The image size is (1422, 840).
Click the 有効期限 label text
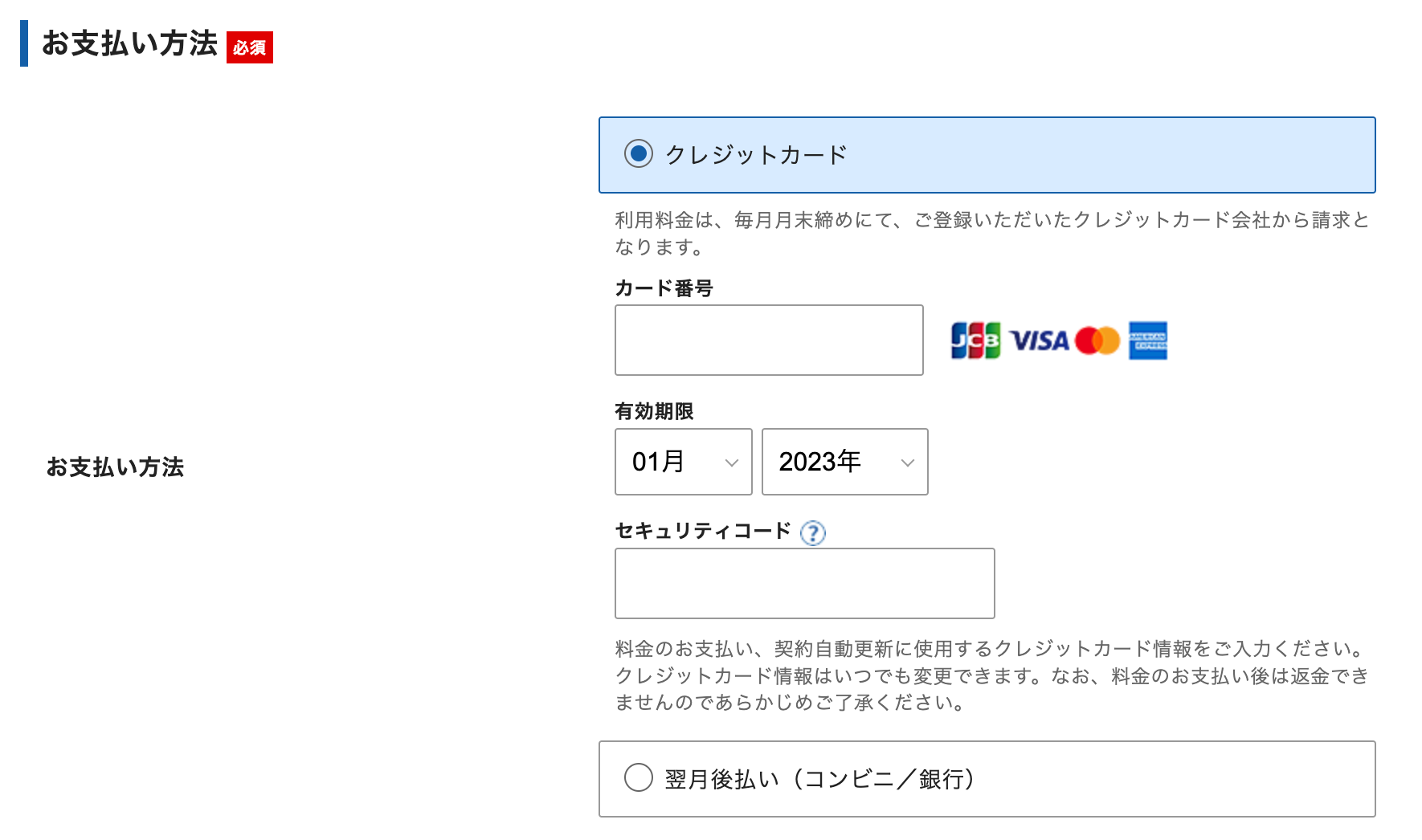655,411
